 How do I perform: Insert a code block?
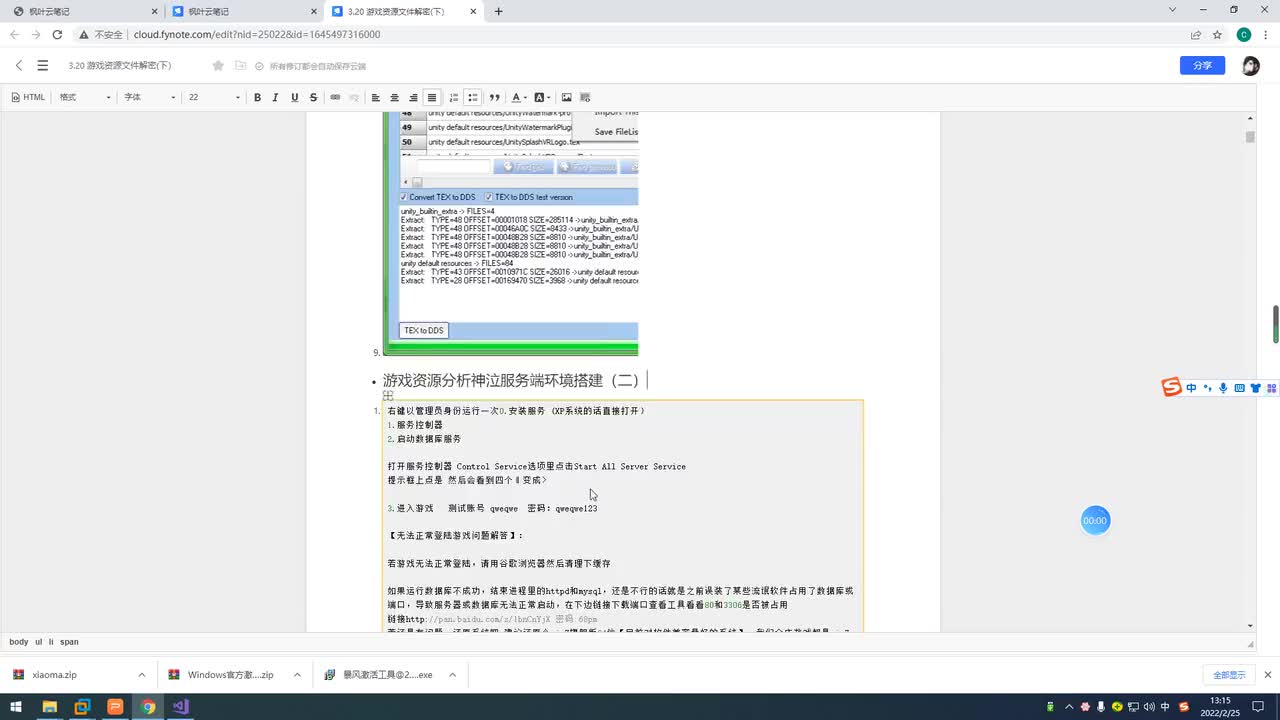point(585,97)
